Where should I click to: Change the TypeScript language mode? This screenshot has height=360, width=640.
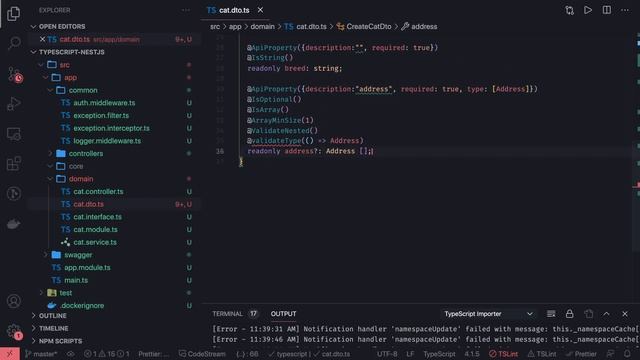[x=439, y=354]
